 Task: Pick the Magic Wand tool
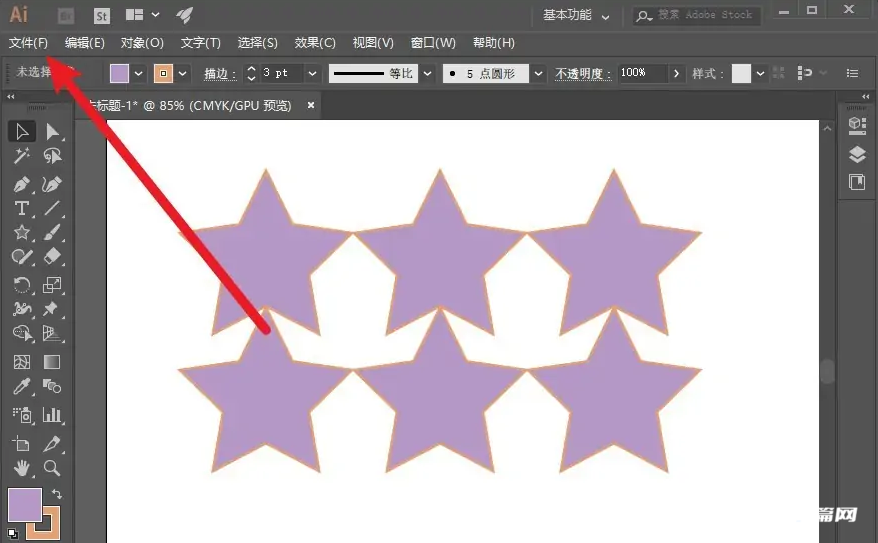22,156
